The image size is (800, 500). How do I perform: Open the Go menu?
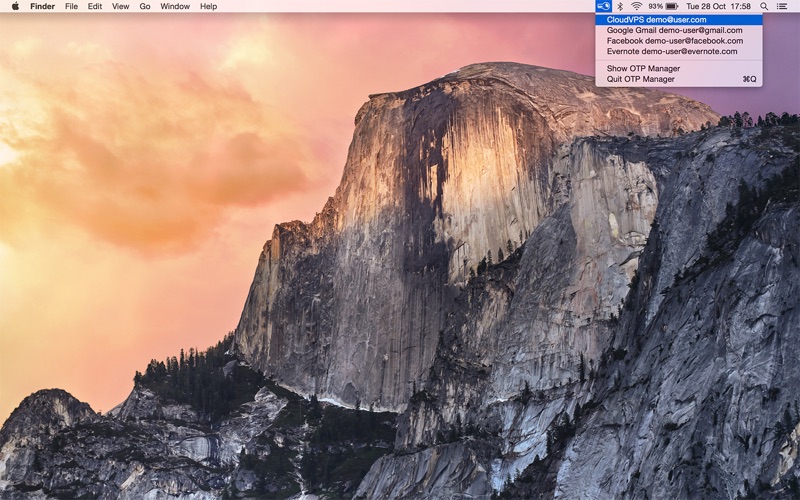click(145, 6)
